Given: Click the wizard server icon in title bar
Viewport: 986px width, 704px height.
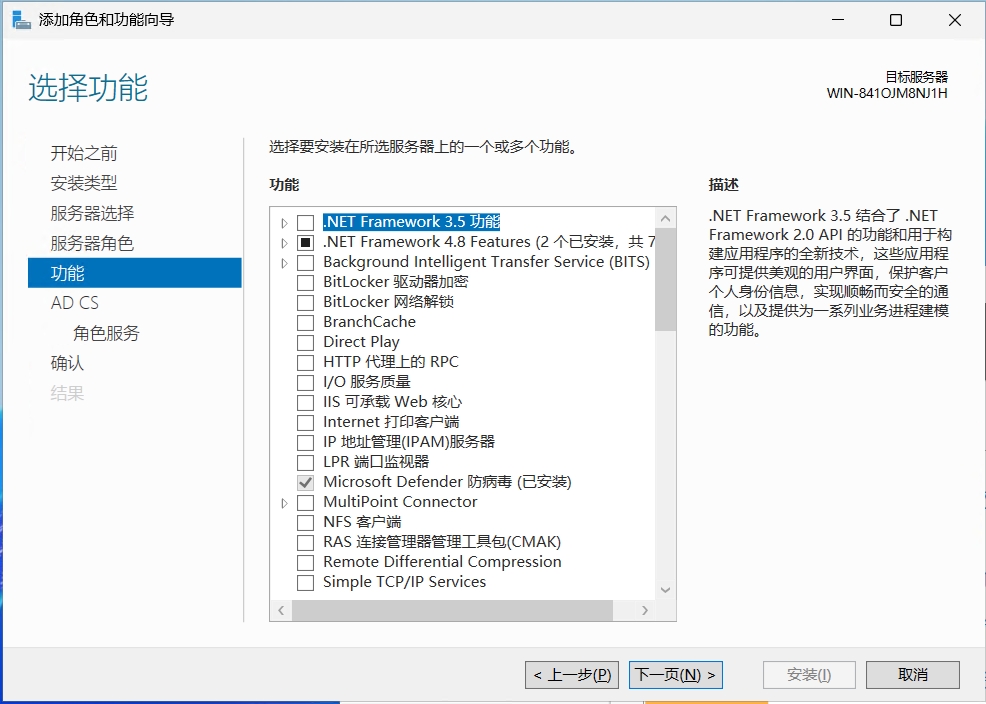Looking at the screenshot, I should tap(21, 20).
